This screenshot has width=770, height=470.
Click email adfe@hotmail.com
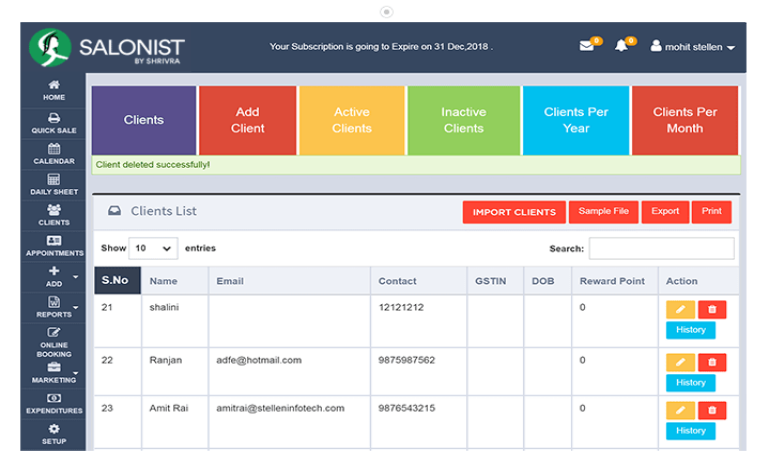point(259,360)
